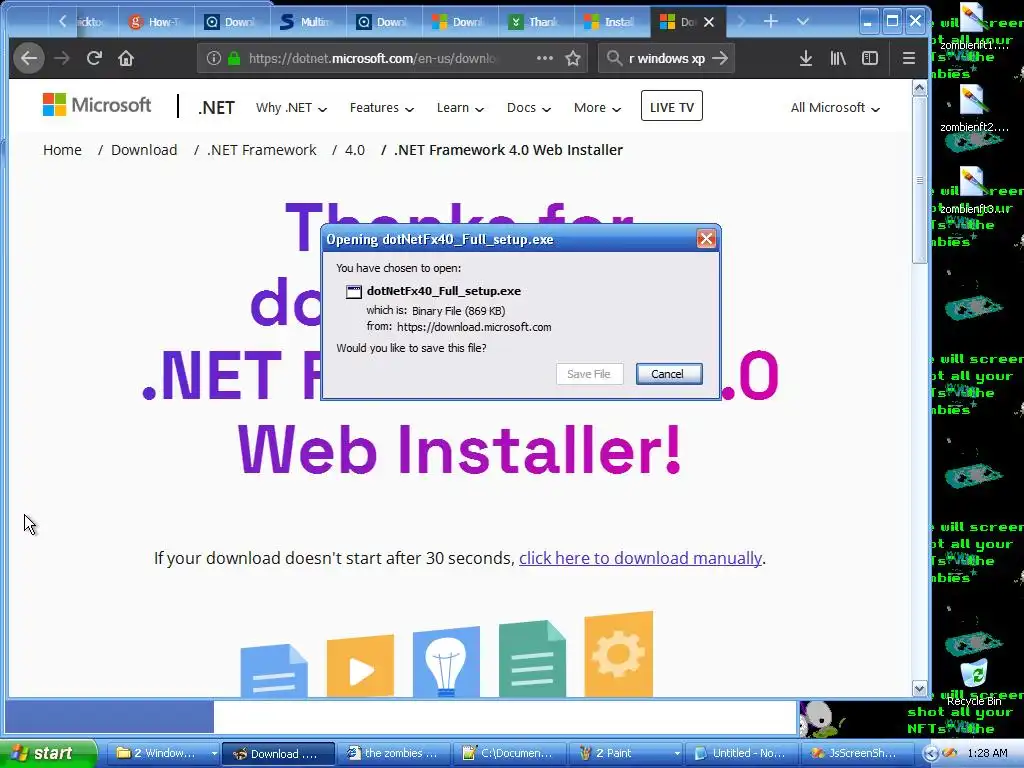List all tabs dropdown chevron
Image resolution: width=1024 pixels, height=768 pixels.
[x=803, y=22]
